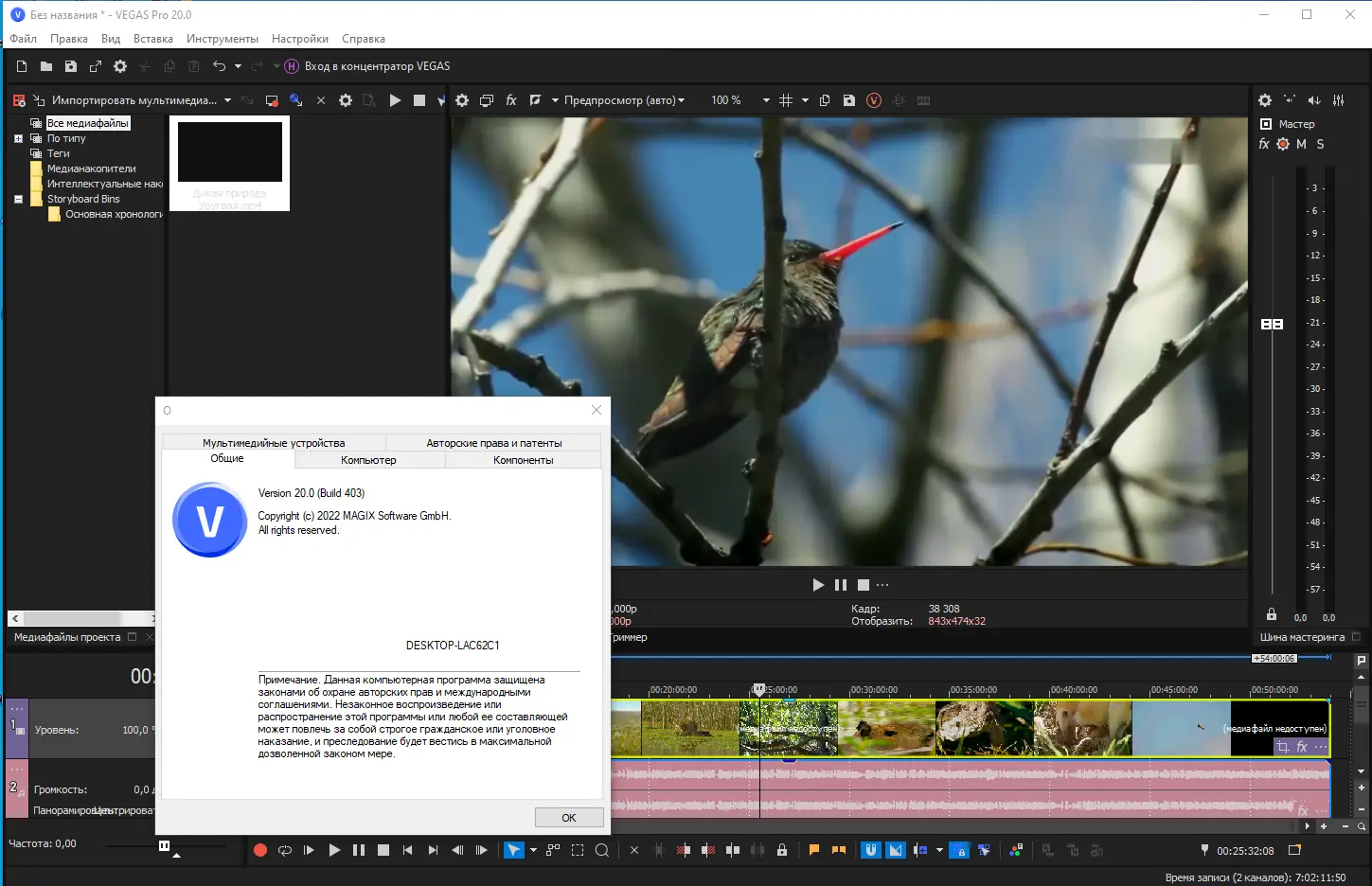Open the Предпросмотр (авто) quality dropdown
1372x886 pixels.
click(624, 100)
